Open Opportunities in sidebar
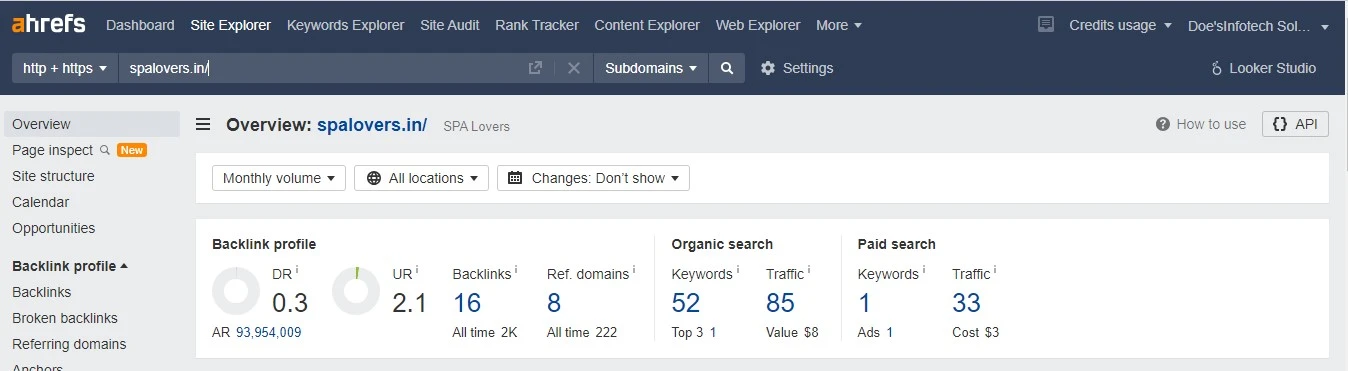The height and width of the screenshot is (371, 1348). 53,228
